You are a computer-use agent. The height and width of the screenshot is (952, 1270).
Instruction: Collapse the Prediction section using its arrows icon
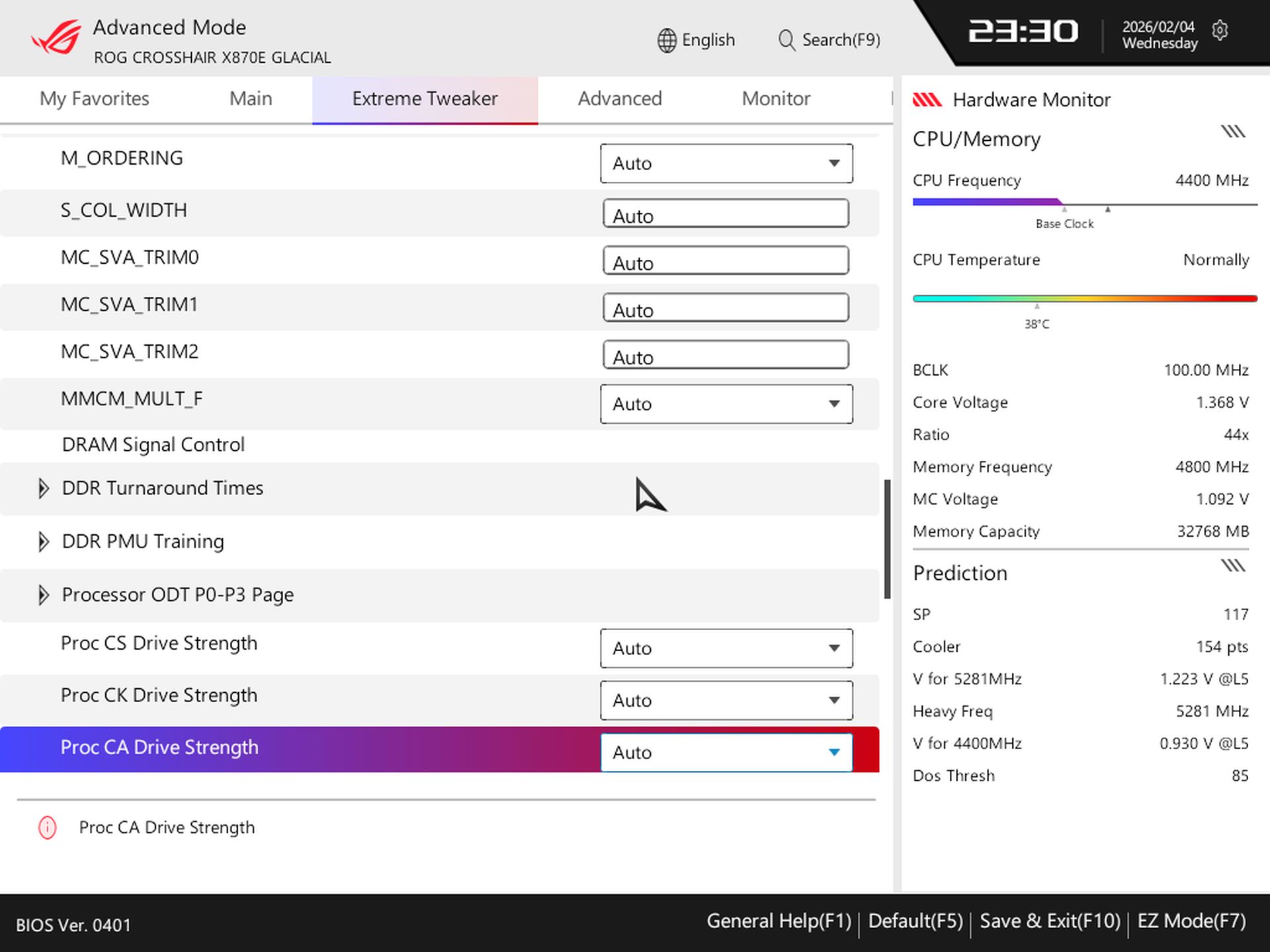coord(1233,565)
